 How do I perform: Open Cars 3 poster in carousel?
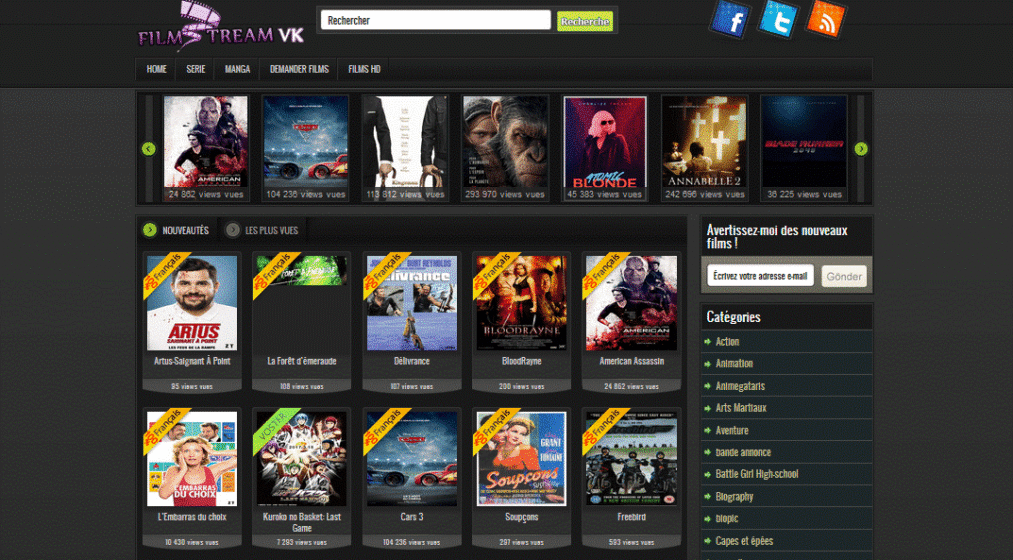(306, 141)
